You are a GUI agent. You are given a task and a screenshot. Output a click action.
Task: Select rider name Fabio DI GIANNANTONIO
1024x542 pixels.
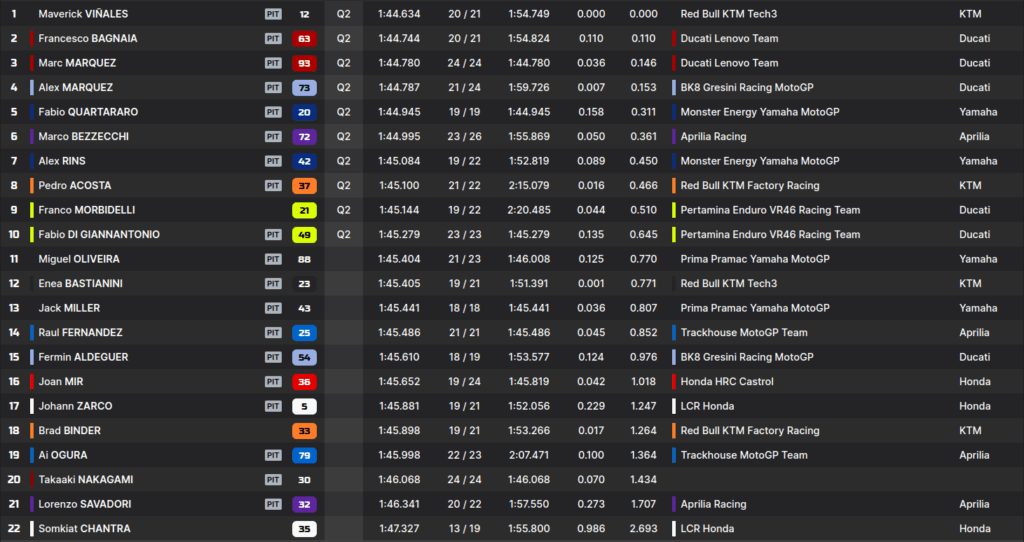(99, 234)
